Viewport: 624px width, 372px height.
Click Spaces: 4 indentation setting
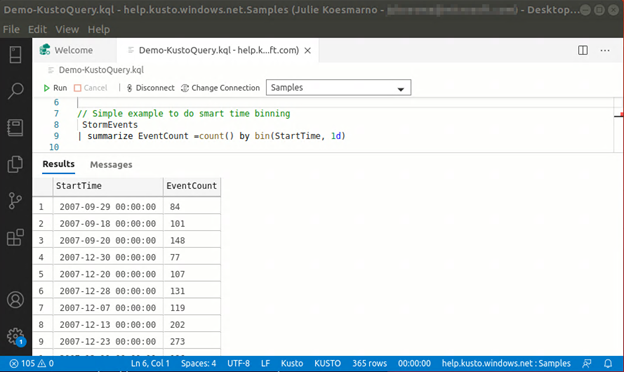[x=199, y=363]
